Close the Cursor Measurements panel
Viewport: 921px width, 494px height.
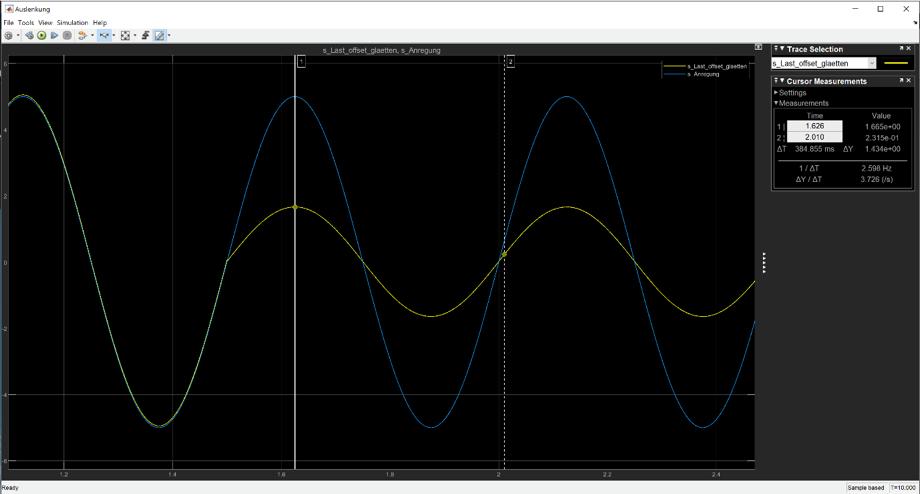[911, 81]
